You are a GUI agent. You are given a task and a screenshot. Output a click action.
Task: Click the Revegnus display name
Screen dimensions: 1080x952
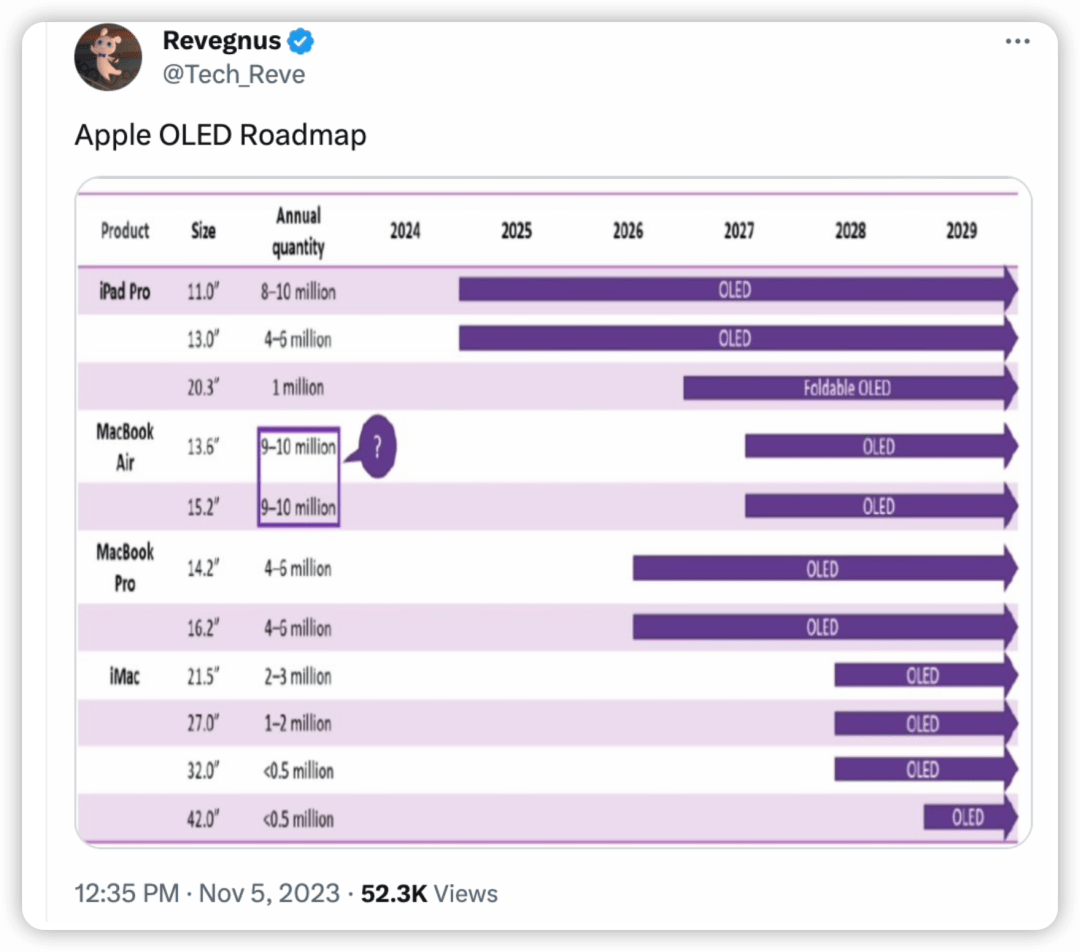click(221, 42)
